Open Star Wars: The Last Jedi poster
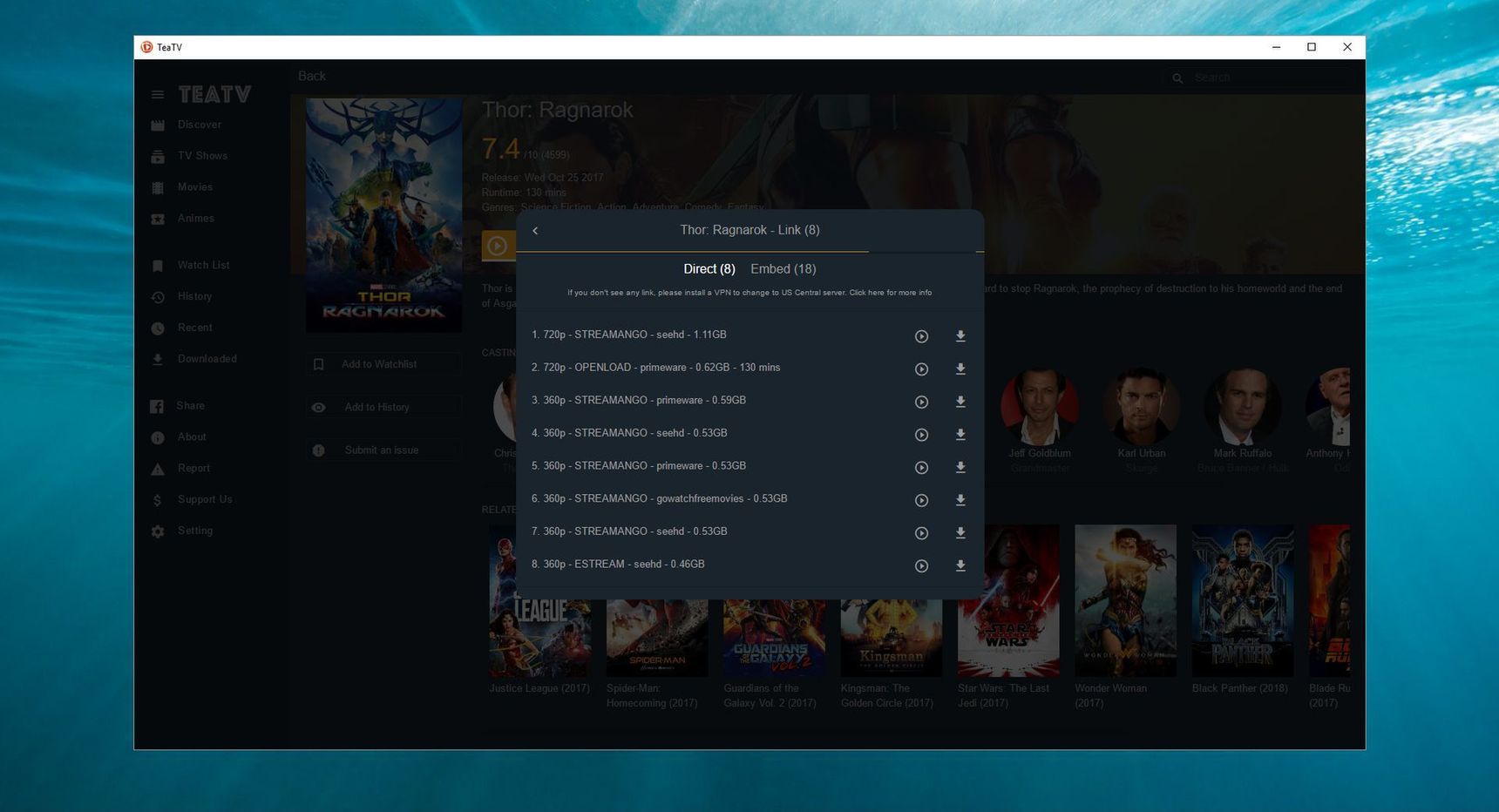1499x812 pixels. (x=1008, y=600)
